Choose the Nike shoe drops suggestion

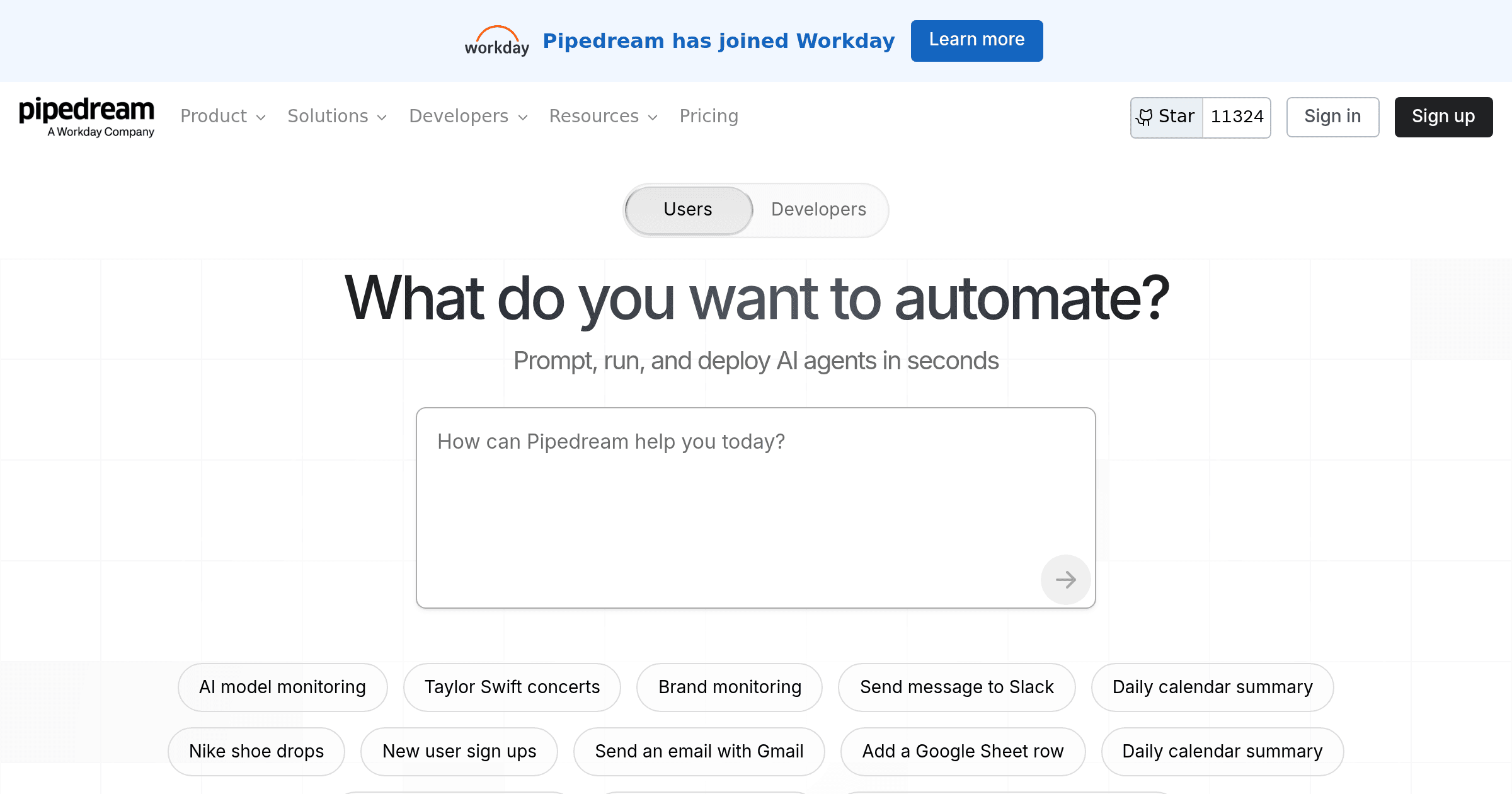pos(256,752)
